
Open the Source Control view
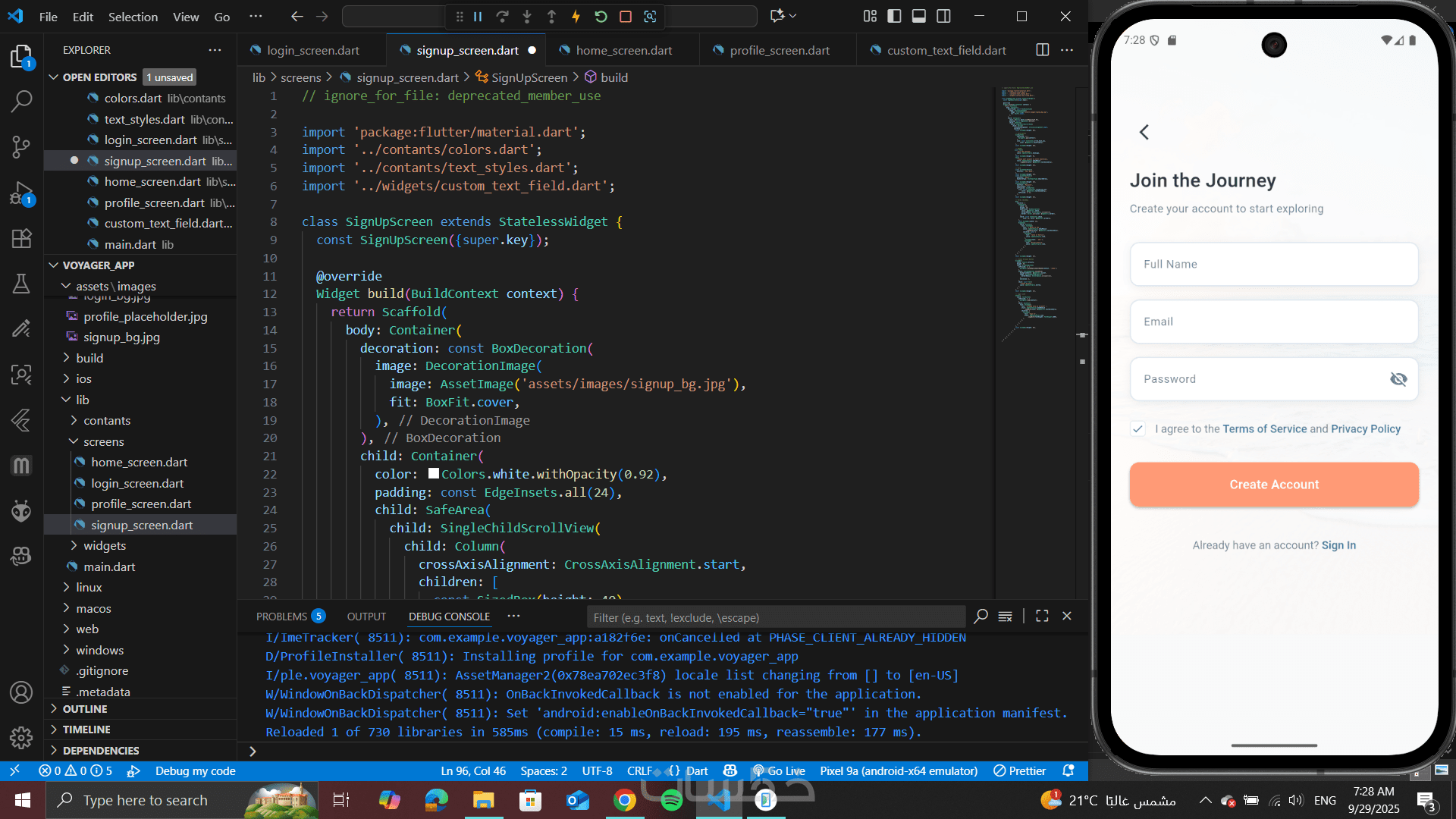click(21, 146)
